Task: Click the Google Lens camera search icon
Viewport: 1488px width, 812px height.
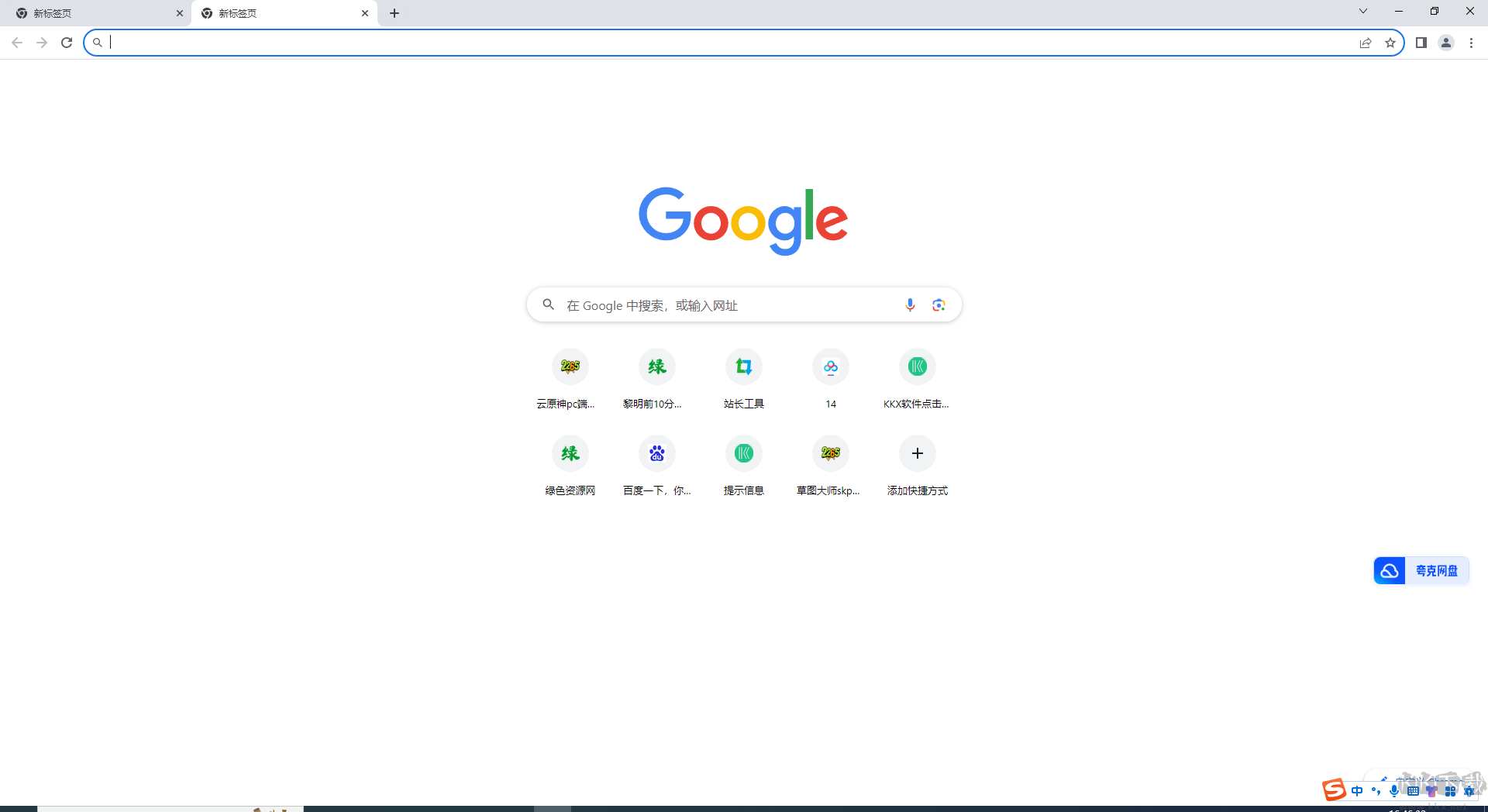Action: pyautogui.click(x=939, y=304)
